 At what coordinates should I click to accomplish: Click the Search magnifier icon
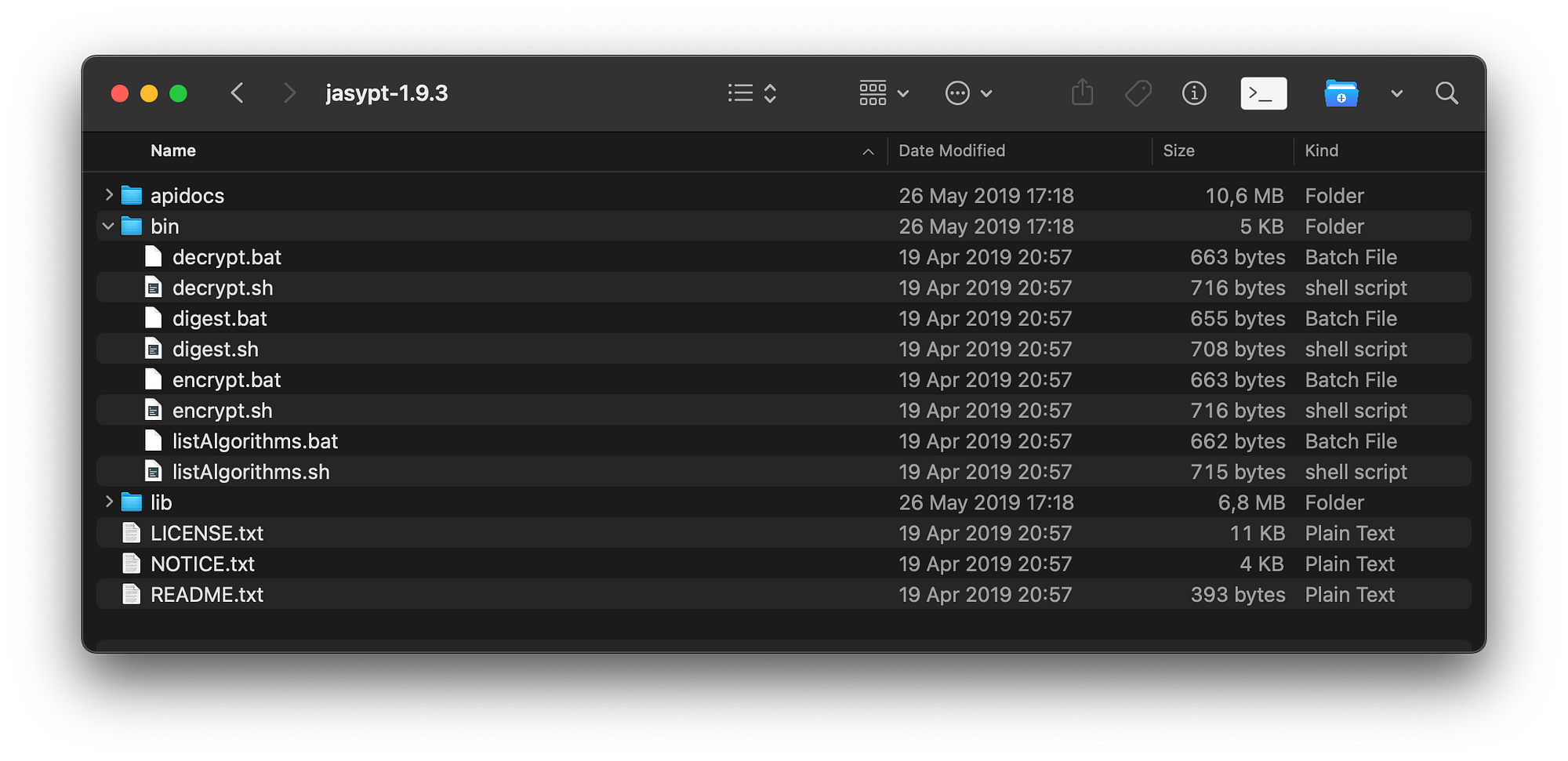1446,93
